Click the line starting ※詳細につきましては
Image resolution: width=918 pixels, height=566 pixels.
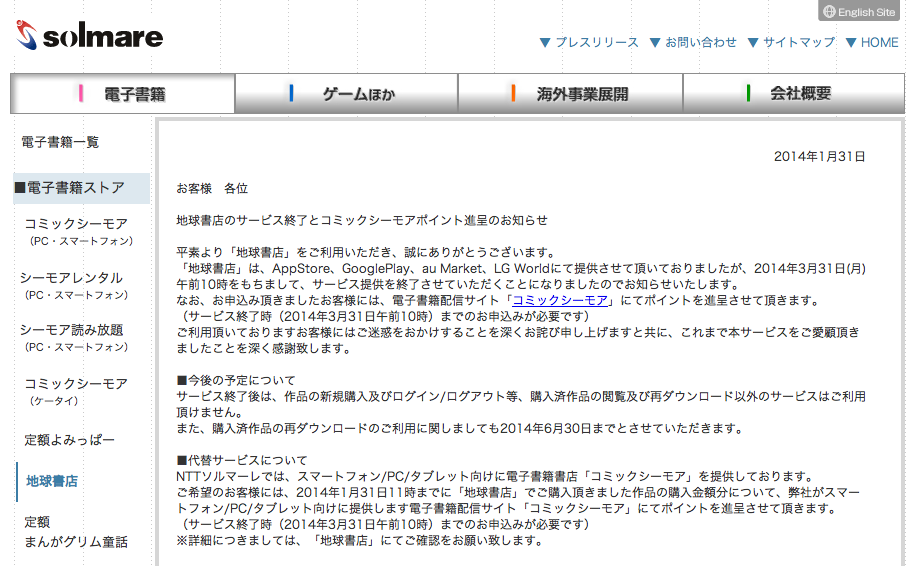pyautogui.click(x=360, y=540)
